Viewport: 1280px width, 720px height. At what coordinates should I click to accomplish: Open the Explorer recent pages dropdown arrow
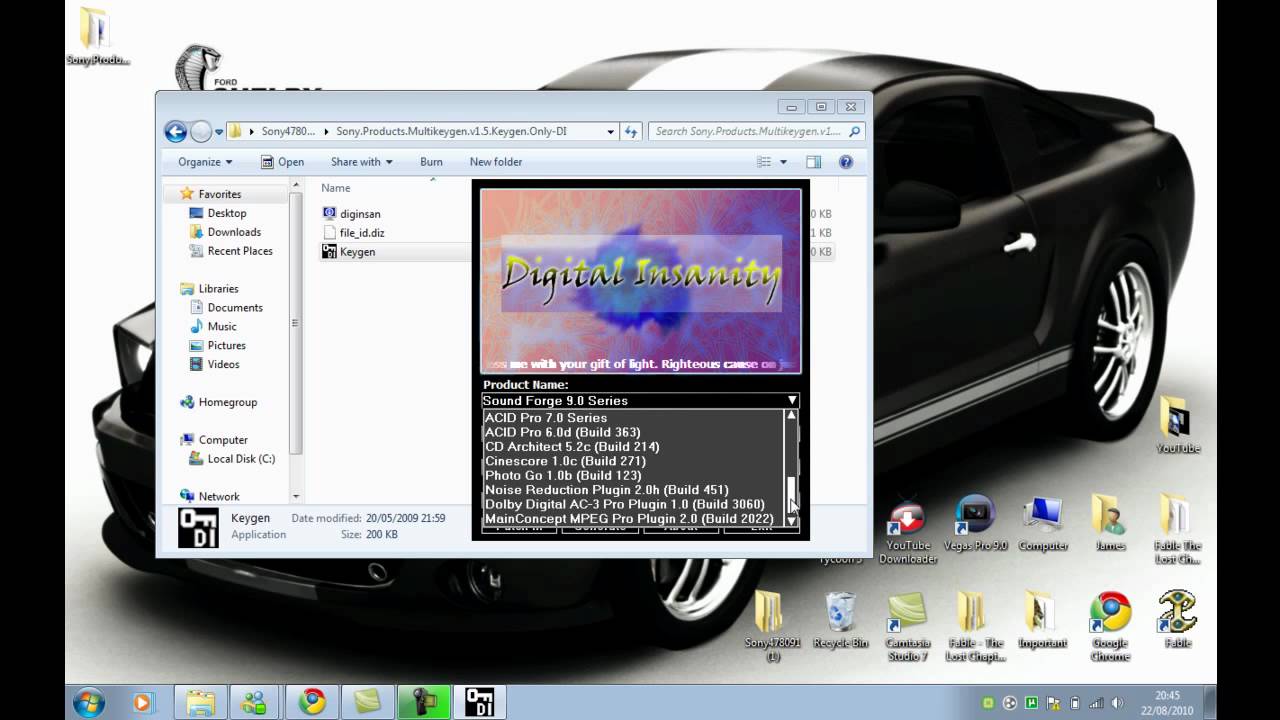click(219, 132)
